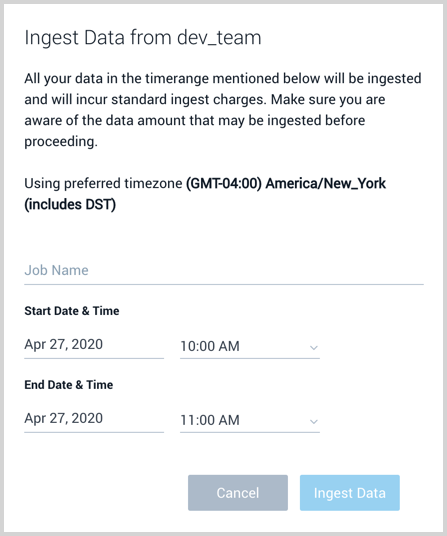Click the standard ingest charges warning paragraph
This screenshot has height=536, width=447.
223,110
